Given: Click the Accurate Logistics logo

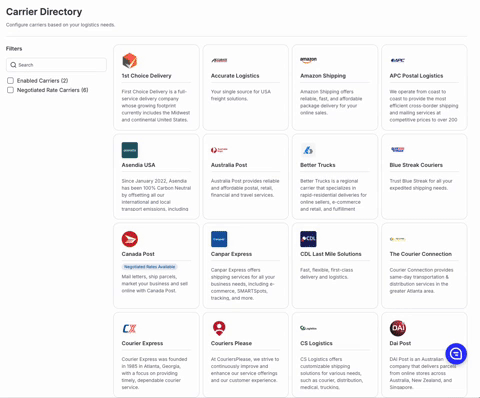Looking at the screenshot, I should click(219, 60).
